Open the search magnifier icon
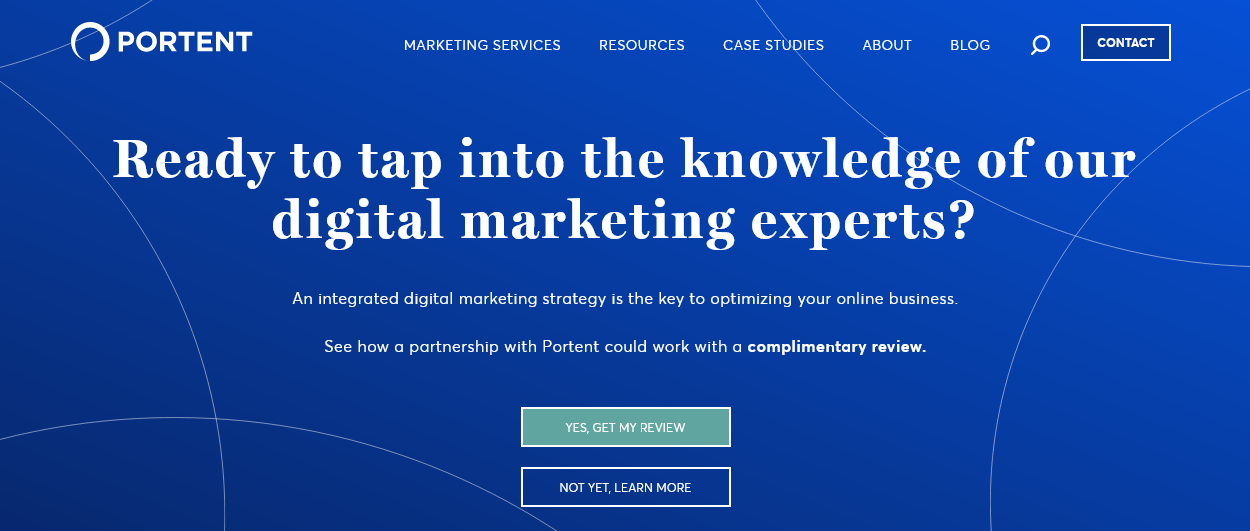The width and height of the screenshot is (1250, 531). (x=1040, y=45)
